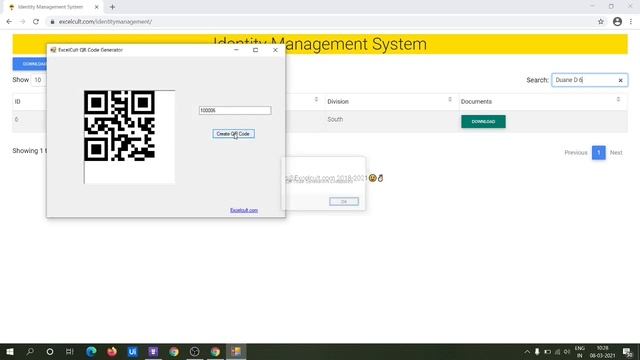Close the ExcelCult QR Code Generator window
The image size is (640, 360).
pyautogui.click(x=275, y=50)
